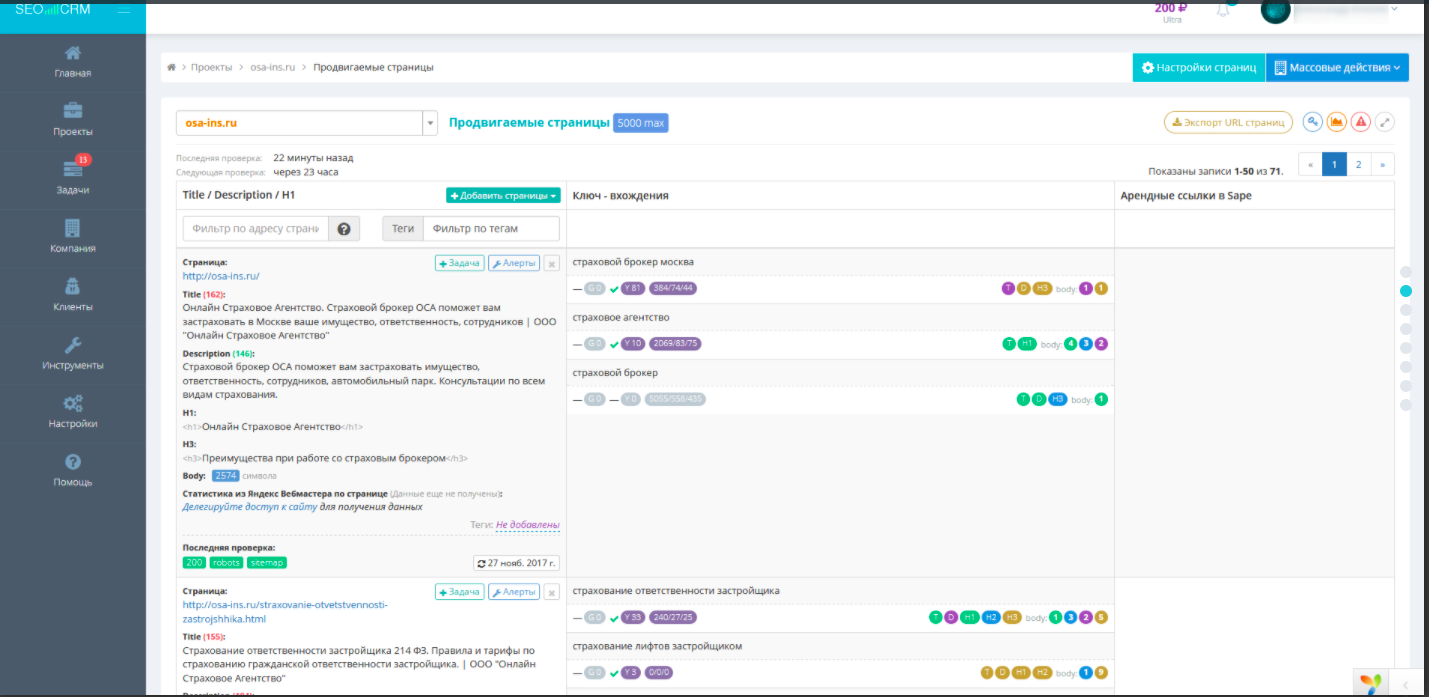This screenshot has width=1429, height=697.
Task: Click the blue key icon button
Action: [1312, 122]
